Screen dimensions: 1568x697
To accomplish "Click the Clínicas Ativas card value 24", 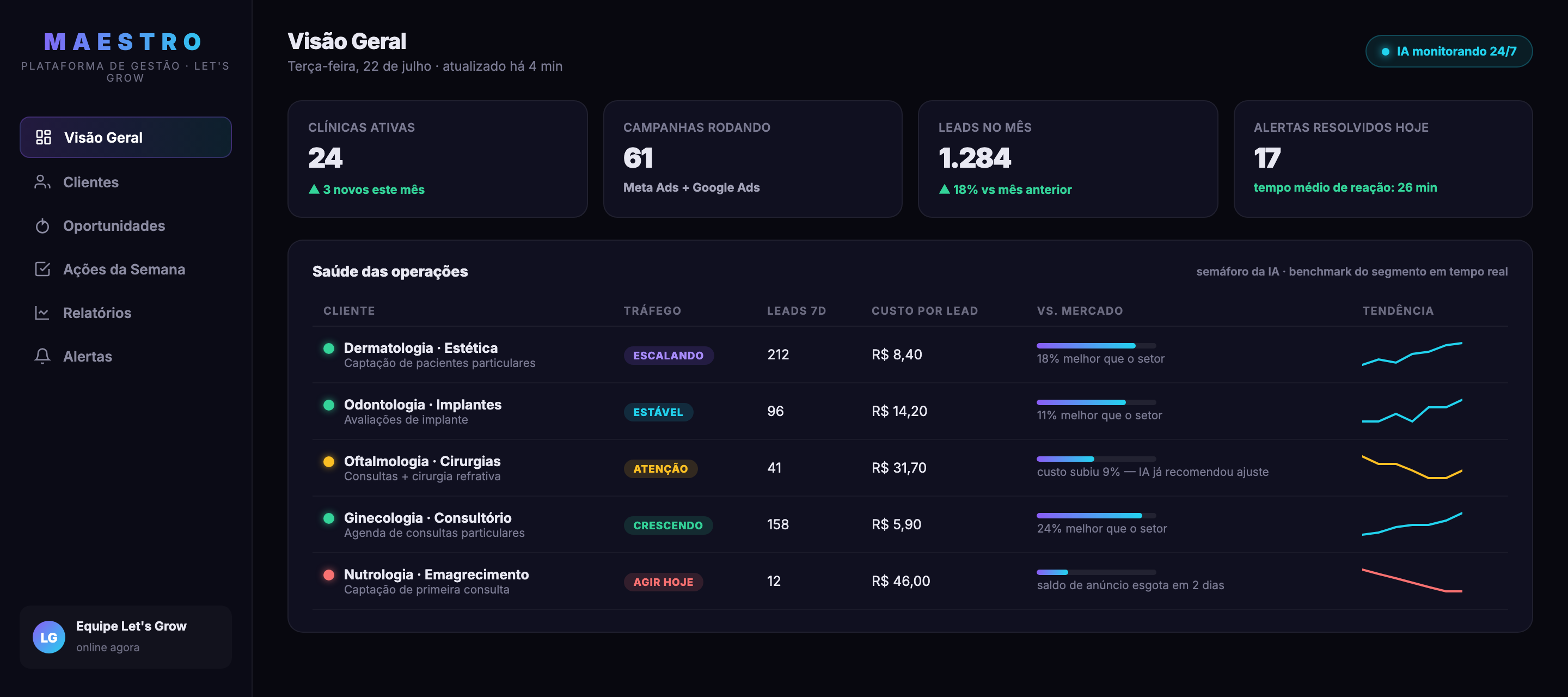I will coord(325,158).
